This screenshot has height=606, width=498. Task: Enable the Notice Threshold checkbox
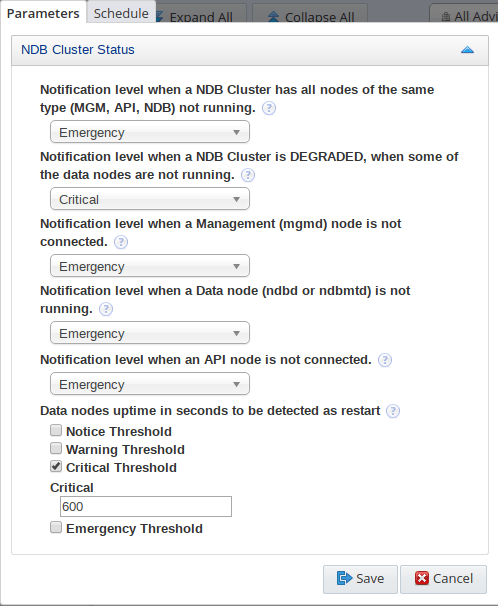point(56,430)
